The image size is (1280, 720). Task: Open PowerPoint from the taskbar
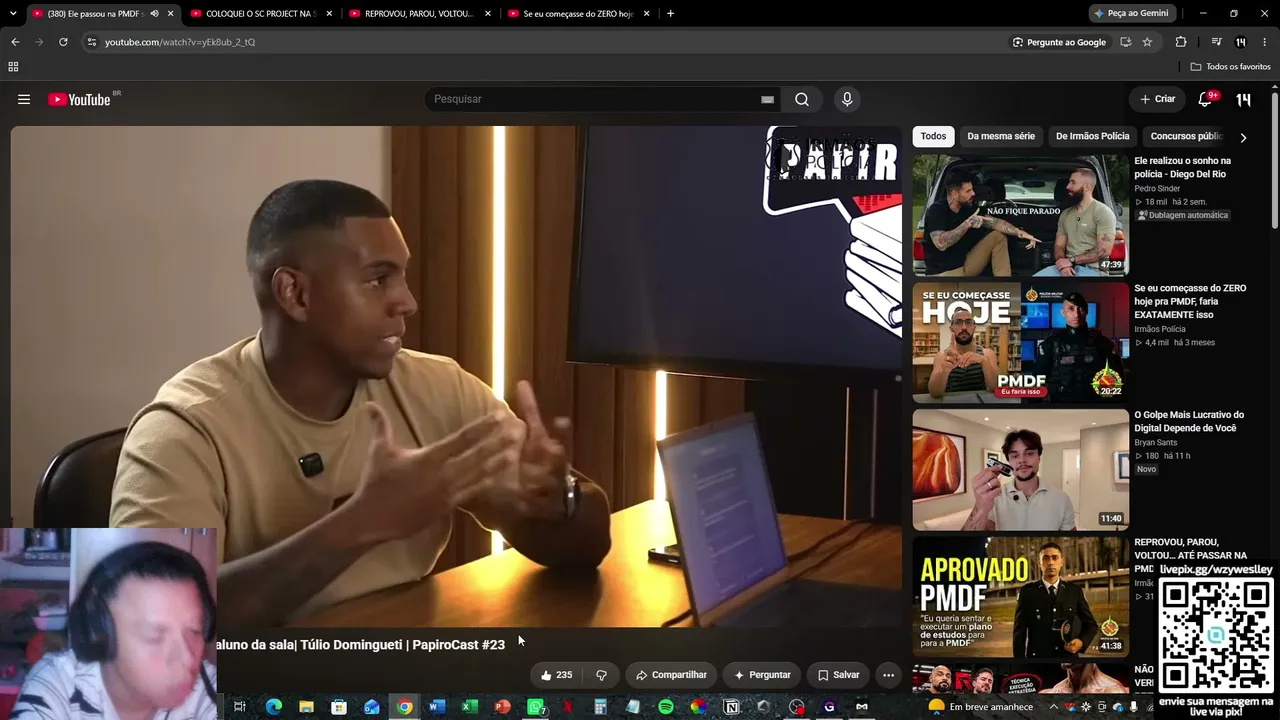click(503, 707)
